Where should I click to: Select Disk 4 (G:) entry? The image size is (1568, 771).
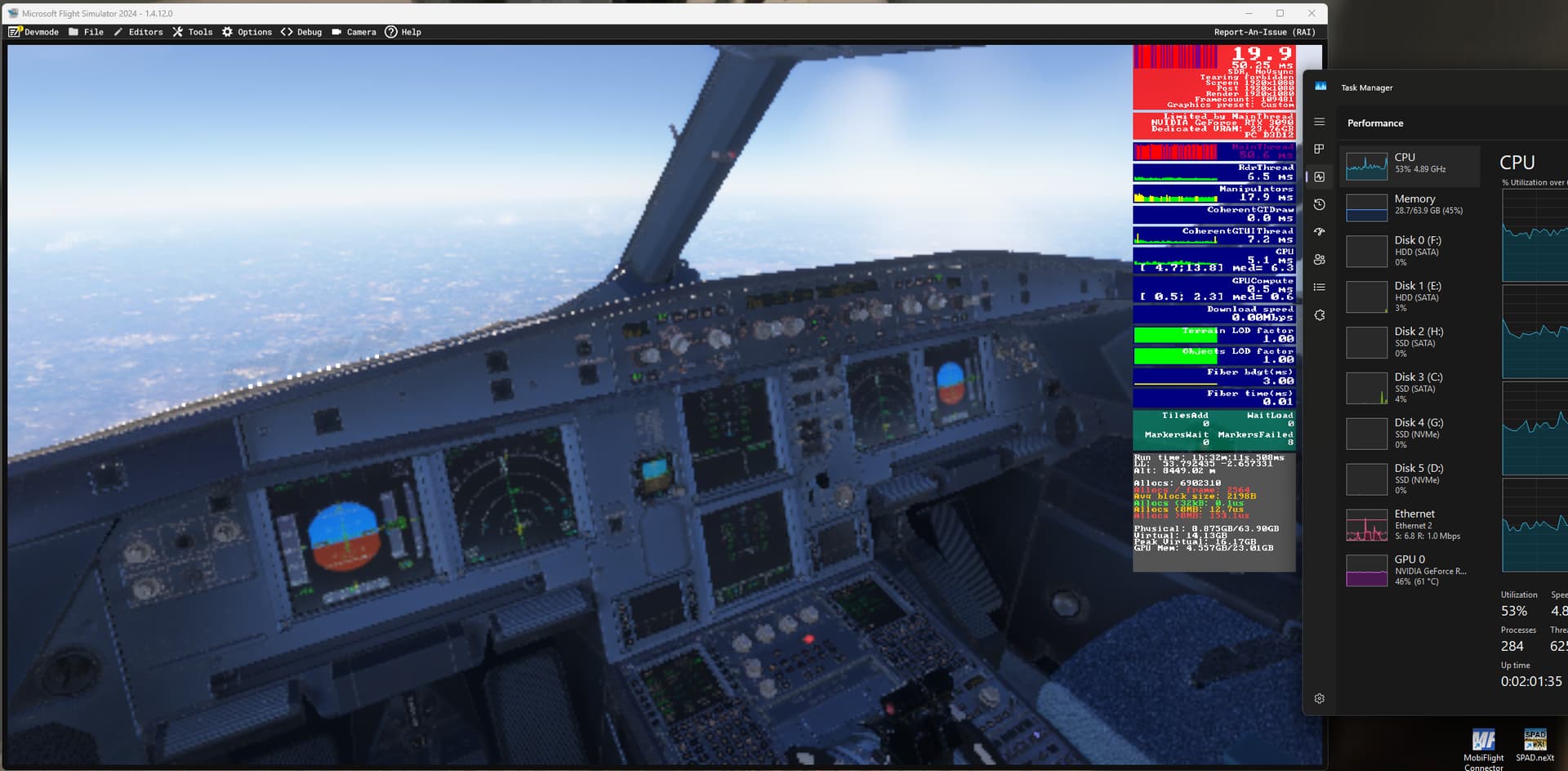tap(1410, 434)
